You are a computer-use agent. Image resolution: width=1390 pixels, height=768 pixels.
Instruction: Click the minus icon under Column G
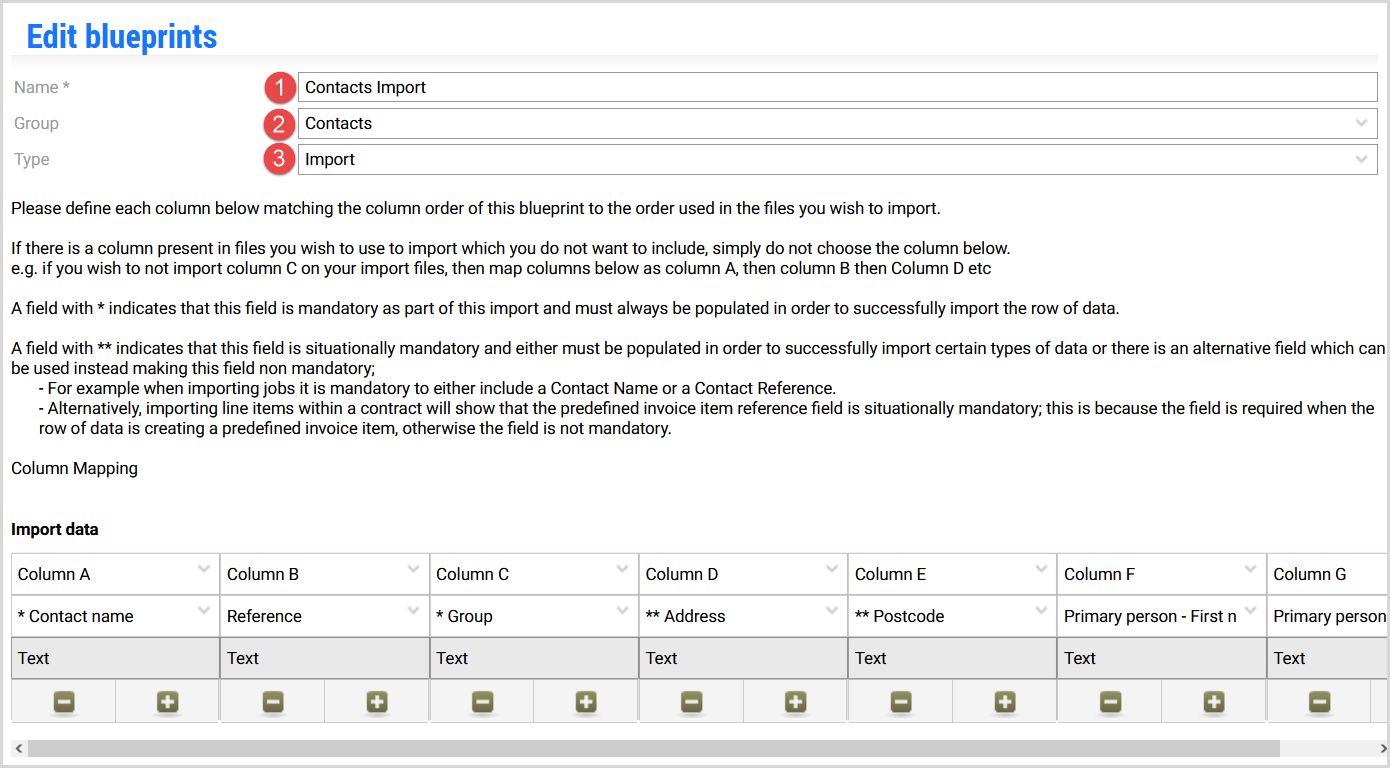click(x=1320, y=702)
